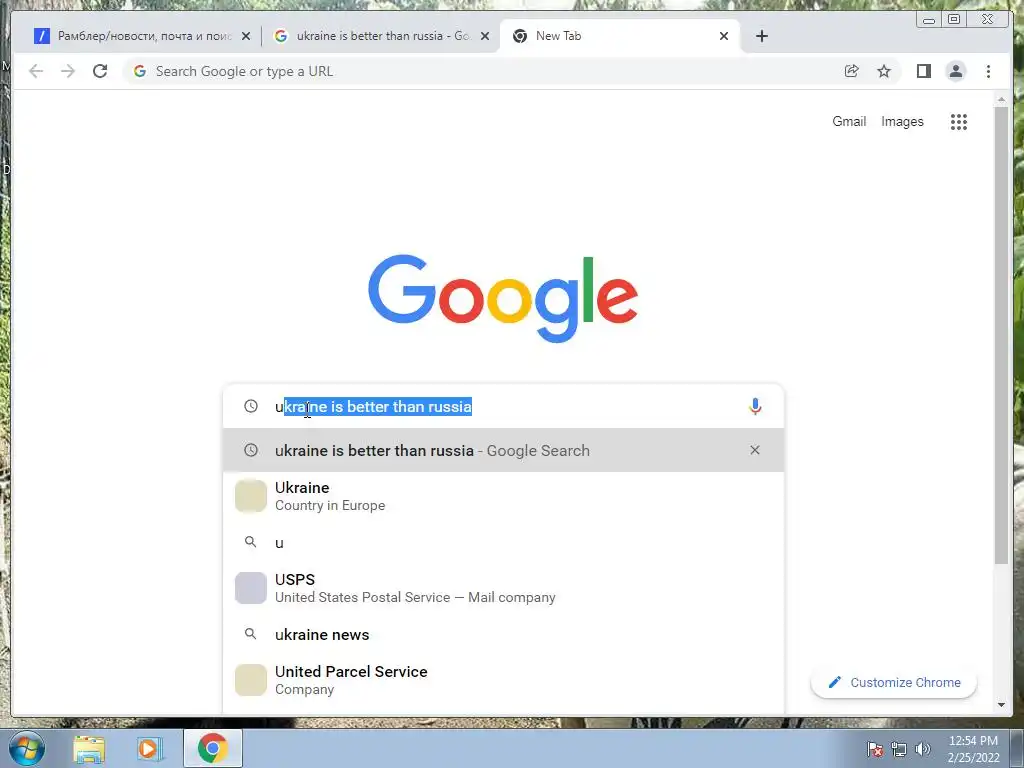Open Chrome's three-dot menu
Viewport: 1024px width, 768px height.
988,71
